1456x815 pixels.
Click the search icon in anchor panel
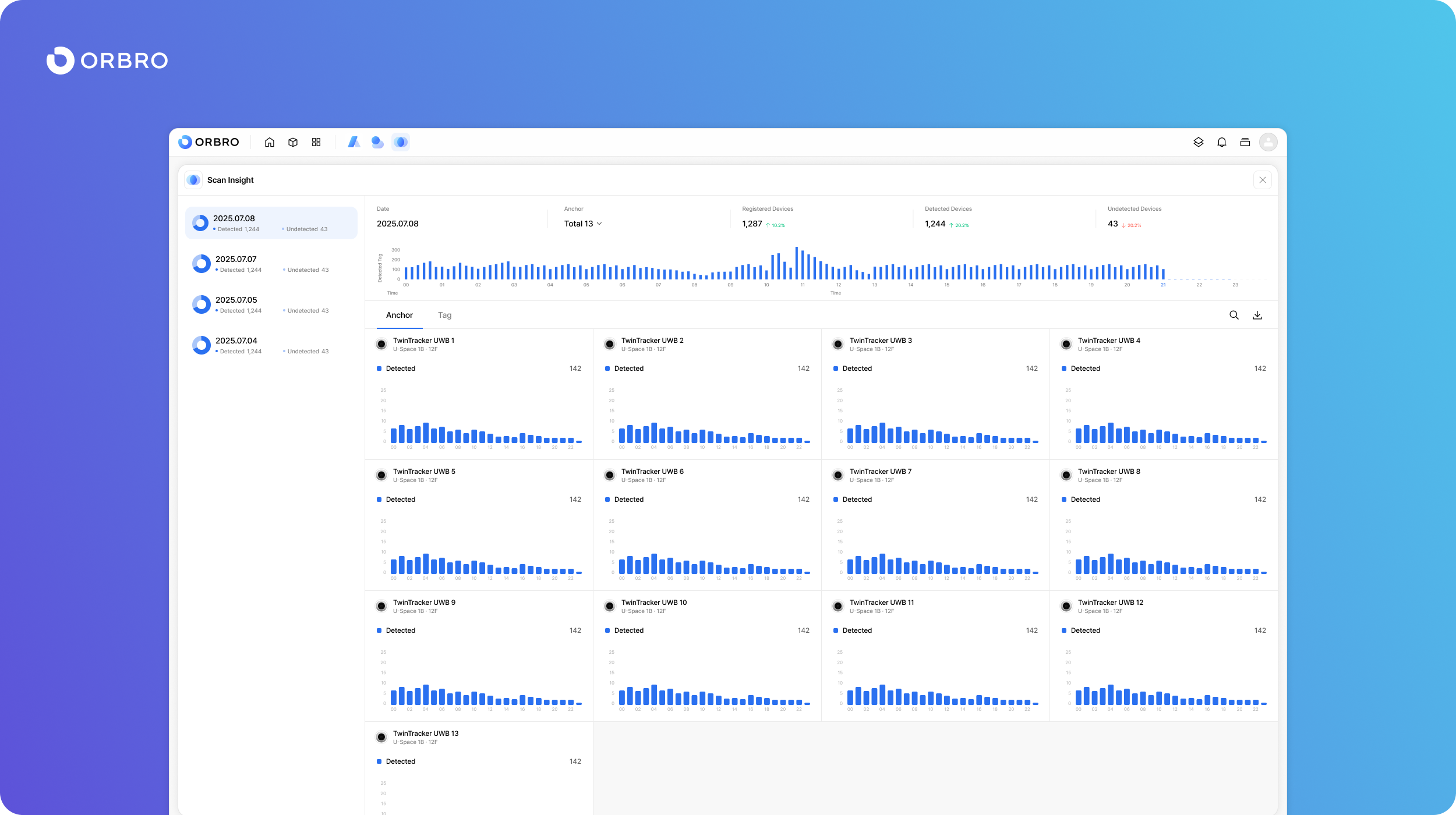(x=1234, y=315)
